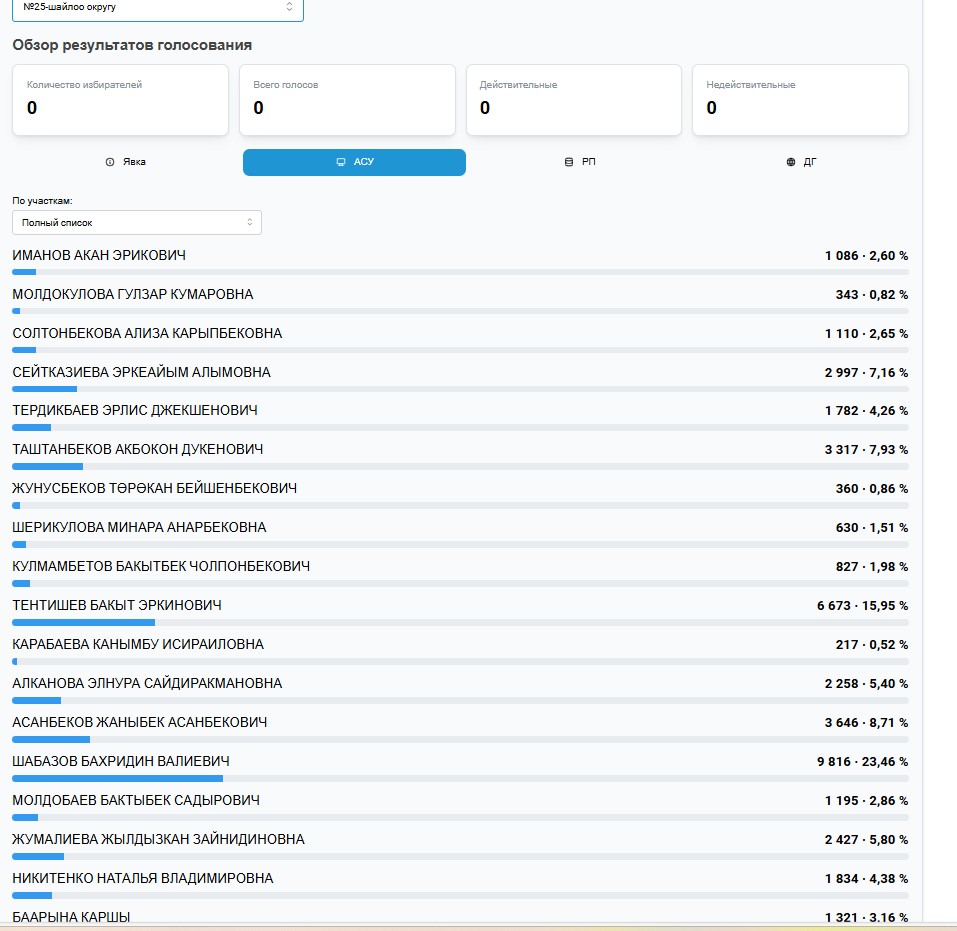Select candidate ЖУМАЛИЕВА ЖЫЛДЫЗКАН ЗАЙНИДИНОВНА
This screenshot has width=957, height=931.
point(158,839)
